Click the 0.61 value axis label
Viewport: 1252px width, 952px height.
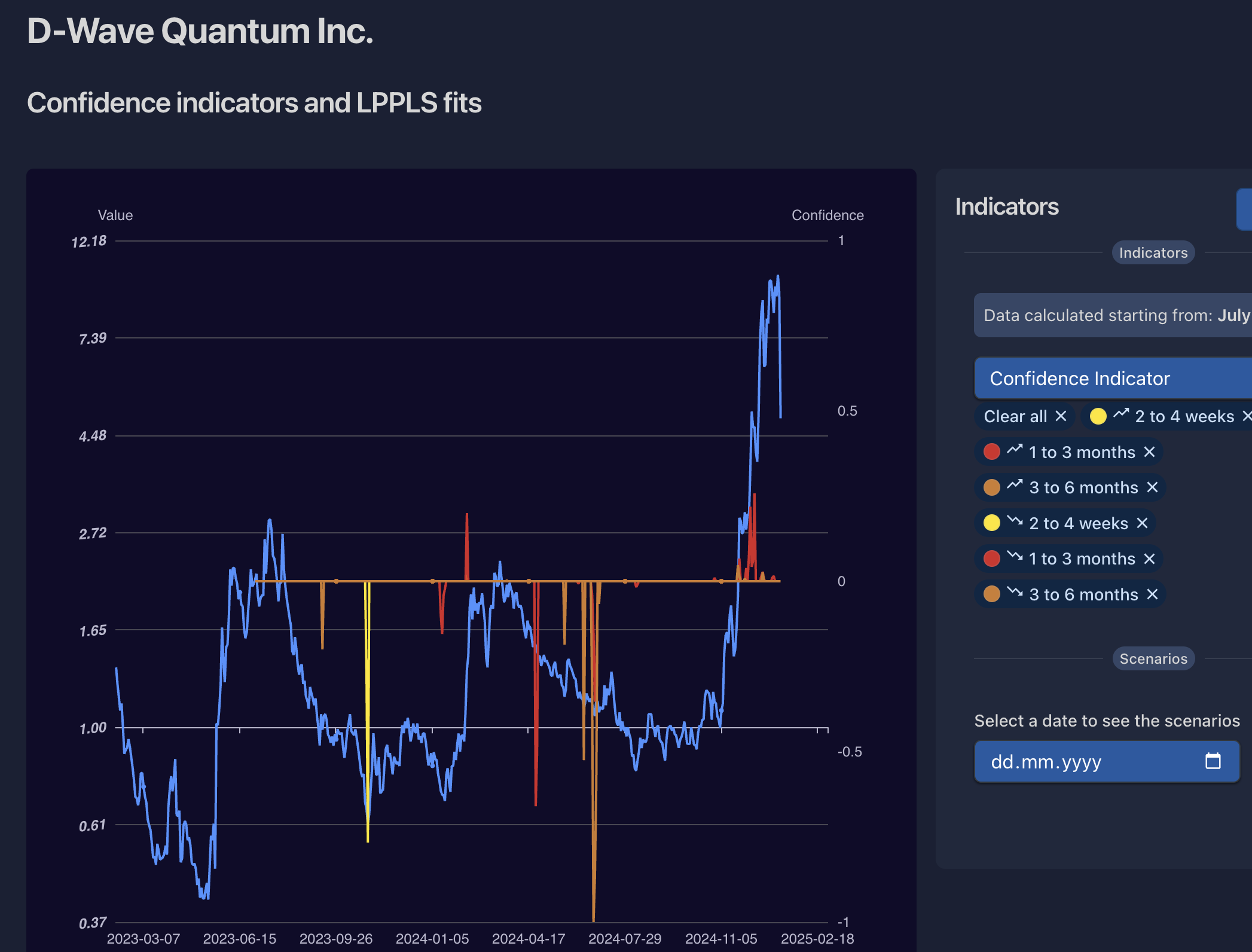(x=93, y=826)
